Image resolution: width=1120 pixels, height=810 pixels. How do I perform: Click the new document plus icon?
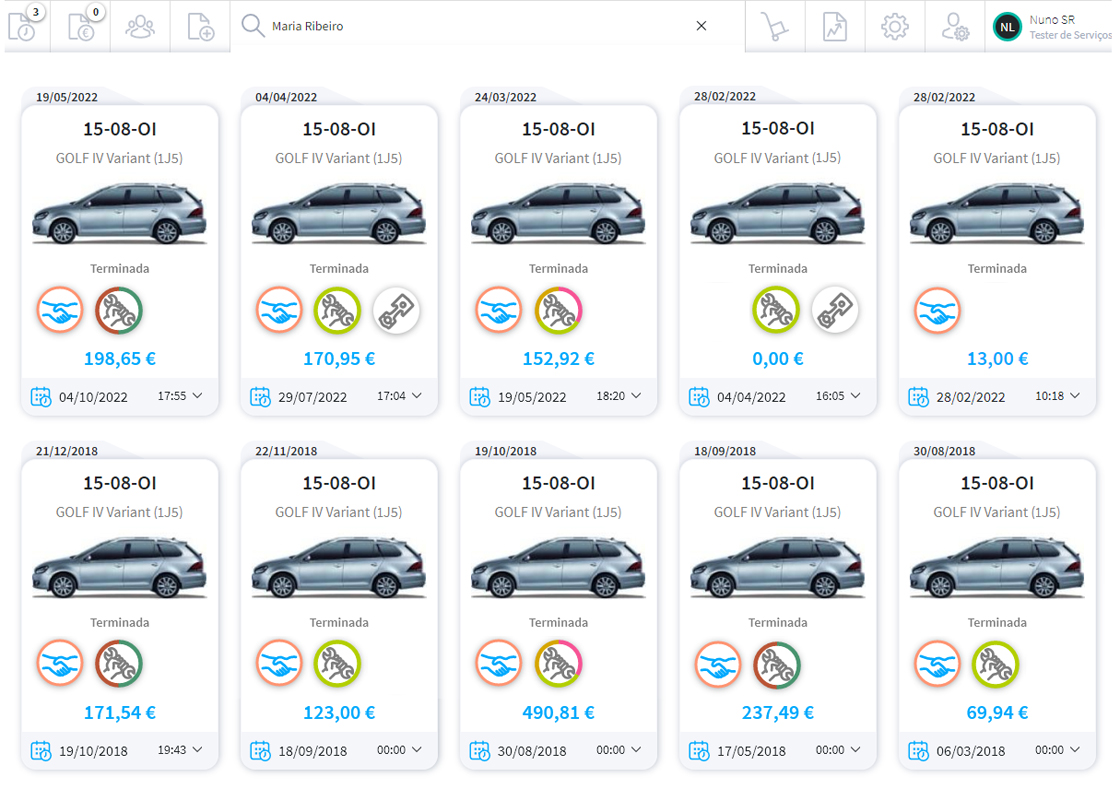point(200,26)
